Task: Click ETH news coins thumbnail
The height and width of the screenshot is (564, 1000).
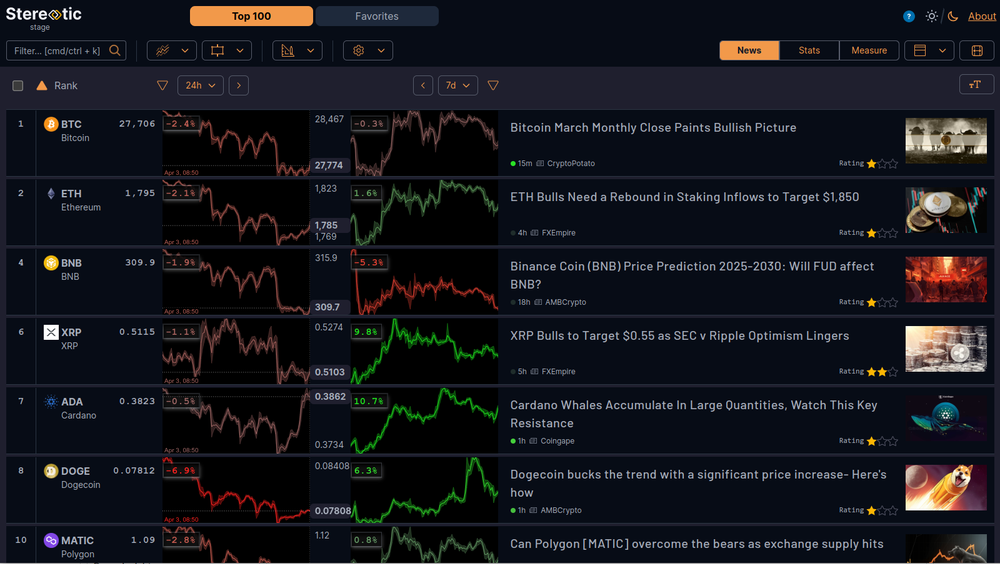Action: coord(946,210)
